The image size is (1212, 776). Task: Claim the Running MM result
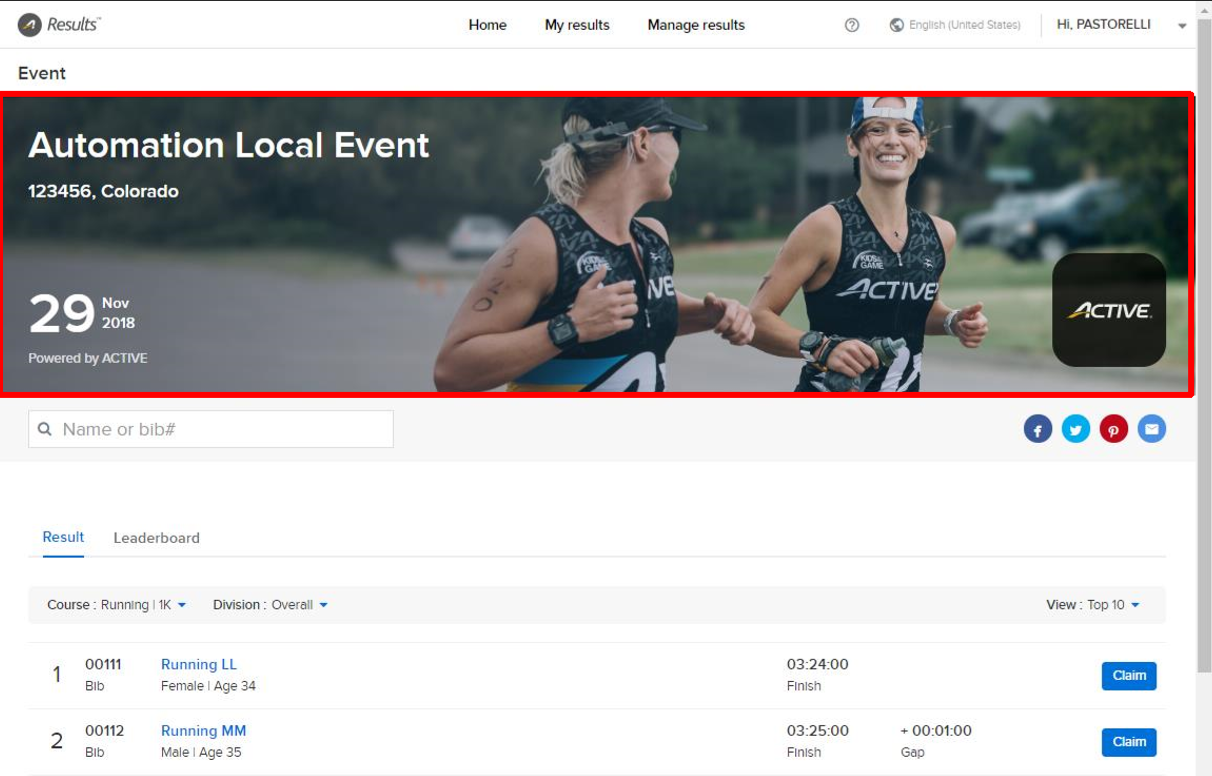pos(1129,742)
